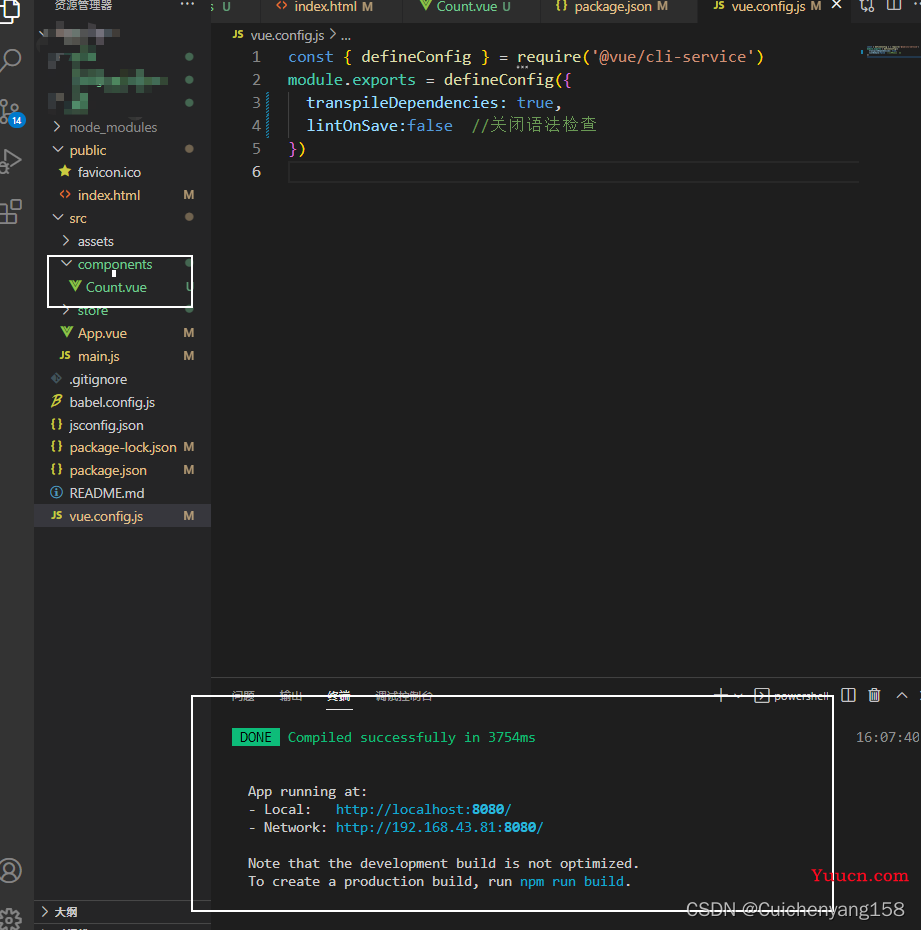Add a new terminal with plus icon
The height and width of the screenshot is (930, 921).
pyautogui.click(x=721, y=695)
